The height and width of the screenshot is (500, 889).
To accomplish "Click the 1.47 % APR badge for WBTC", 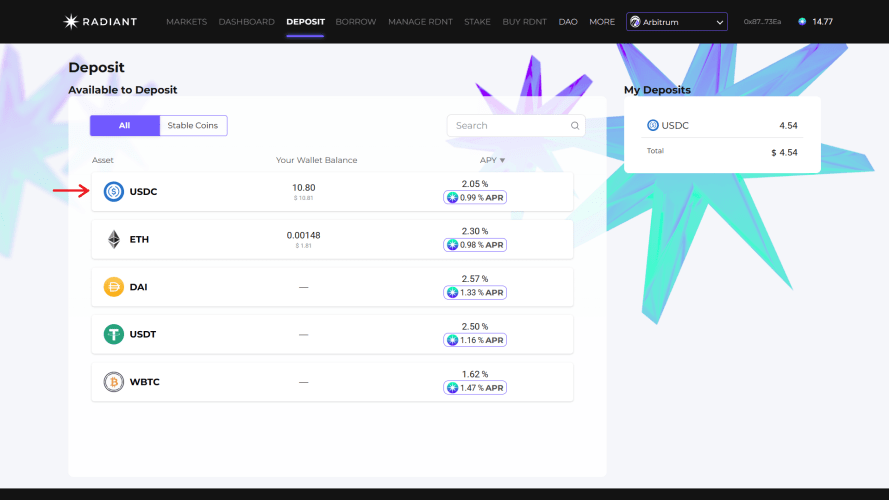I will pyautogui.click(x=475, y=388).
